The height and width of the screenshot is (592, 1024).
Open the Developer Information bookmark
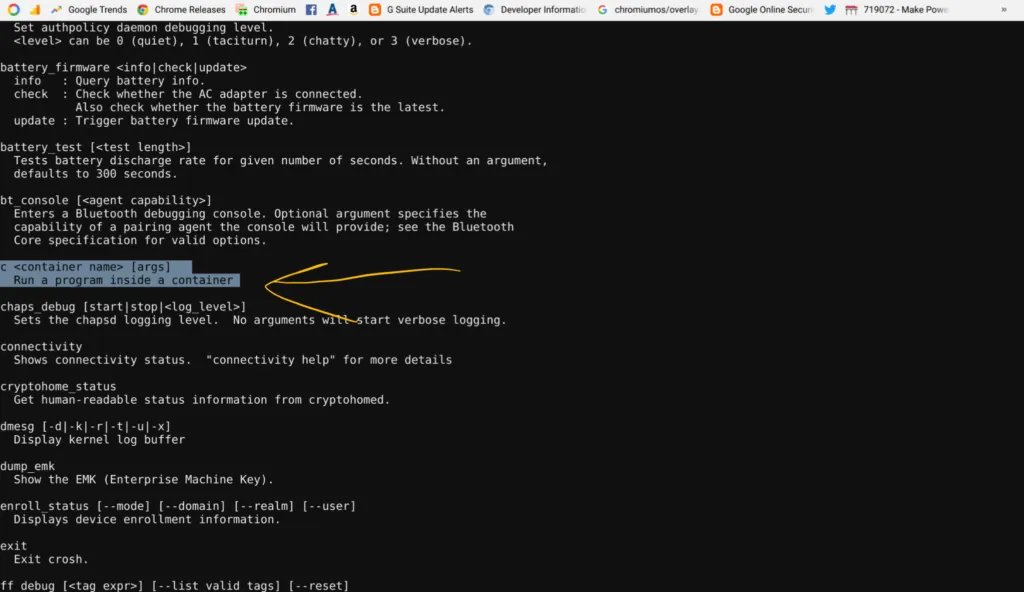(x=535, y=9)
